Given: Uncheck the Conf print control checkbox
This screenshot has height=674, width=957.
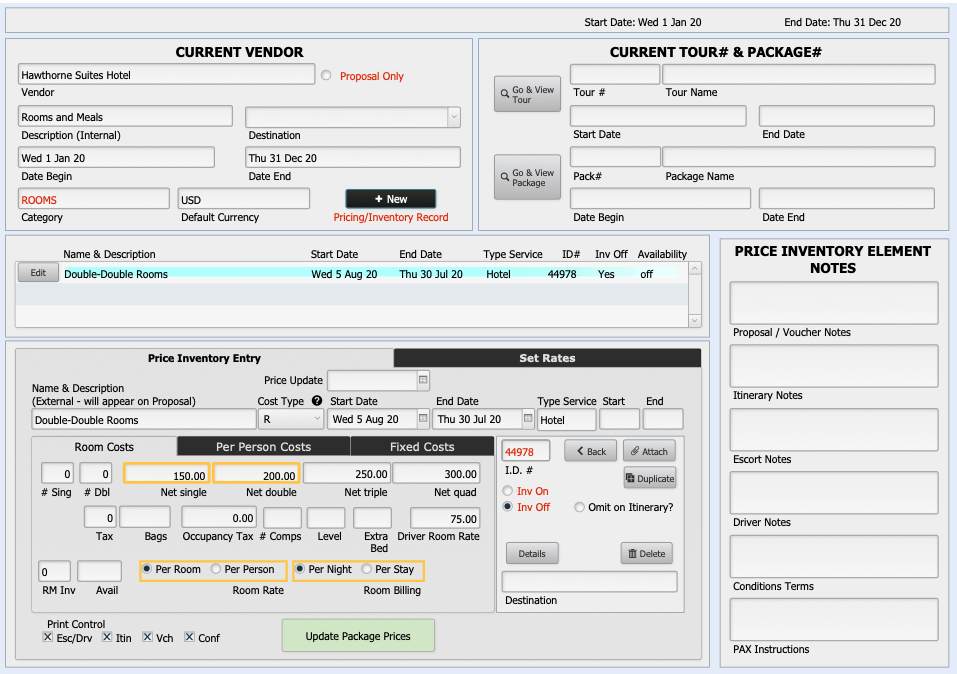Looking at the screenshot, I should [190, 637].
